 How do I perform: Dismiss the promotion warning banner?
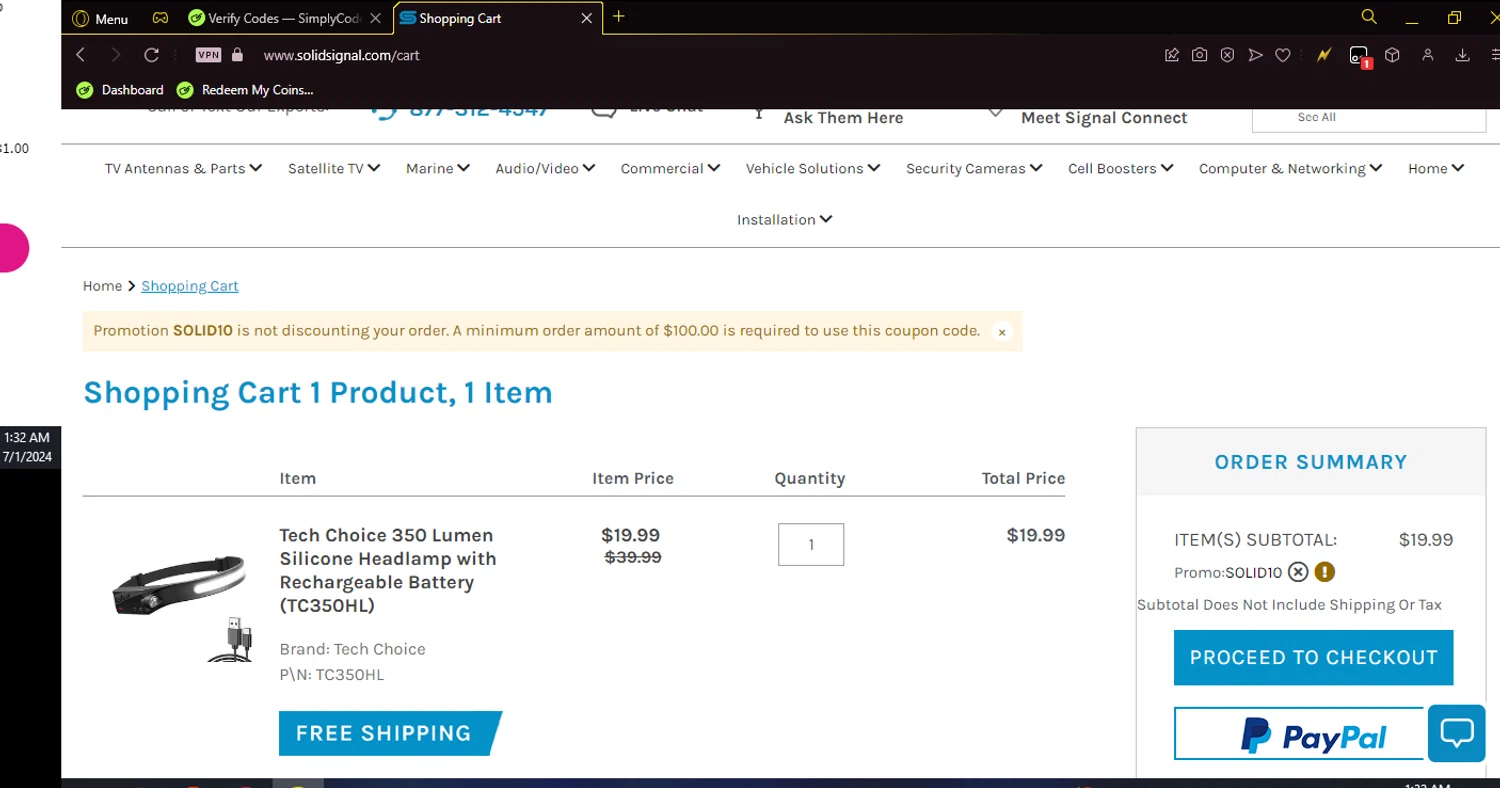tap(1002, 332)
